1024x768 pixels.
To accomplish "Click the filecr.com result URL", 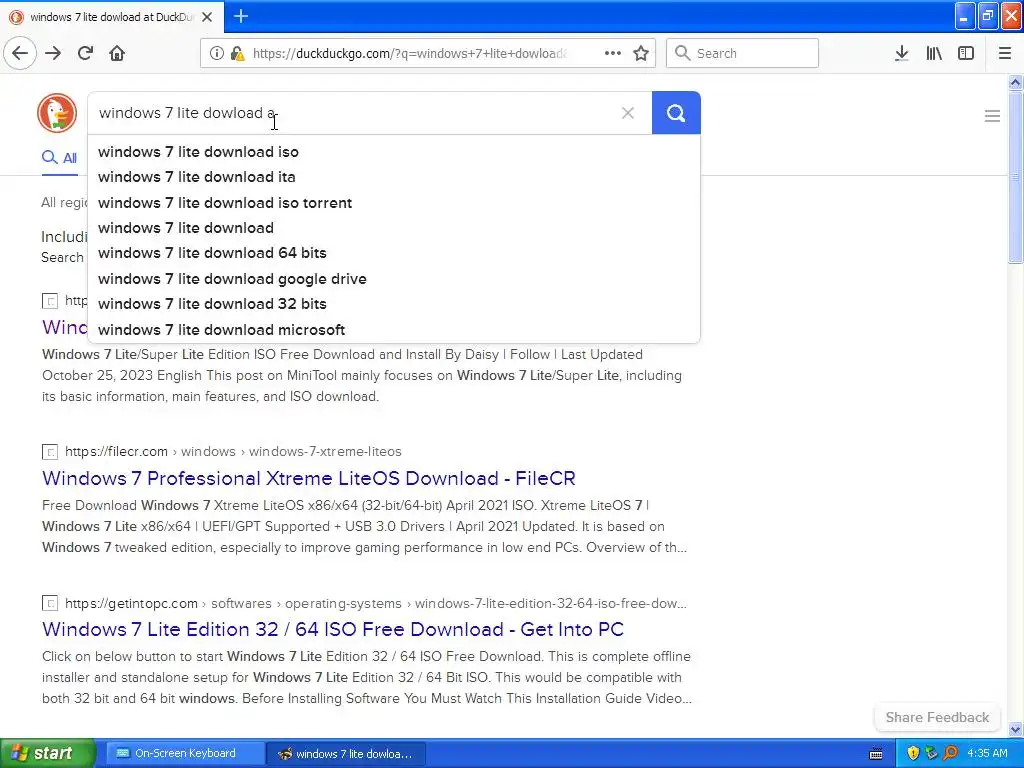I will tap(233, 451).
